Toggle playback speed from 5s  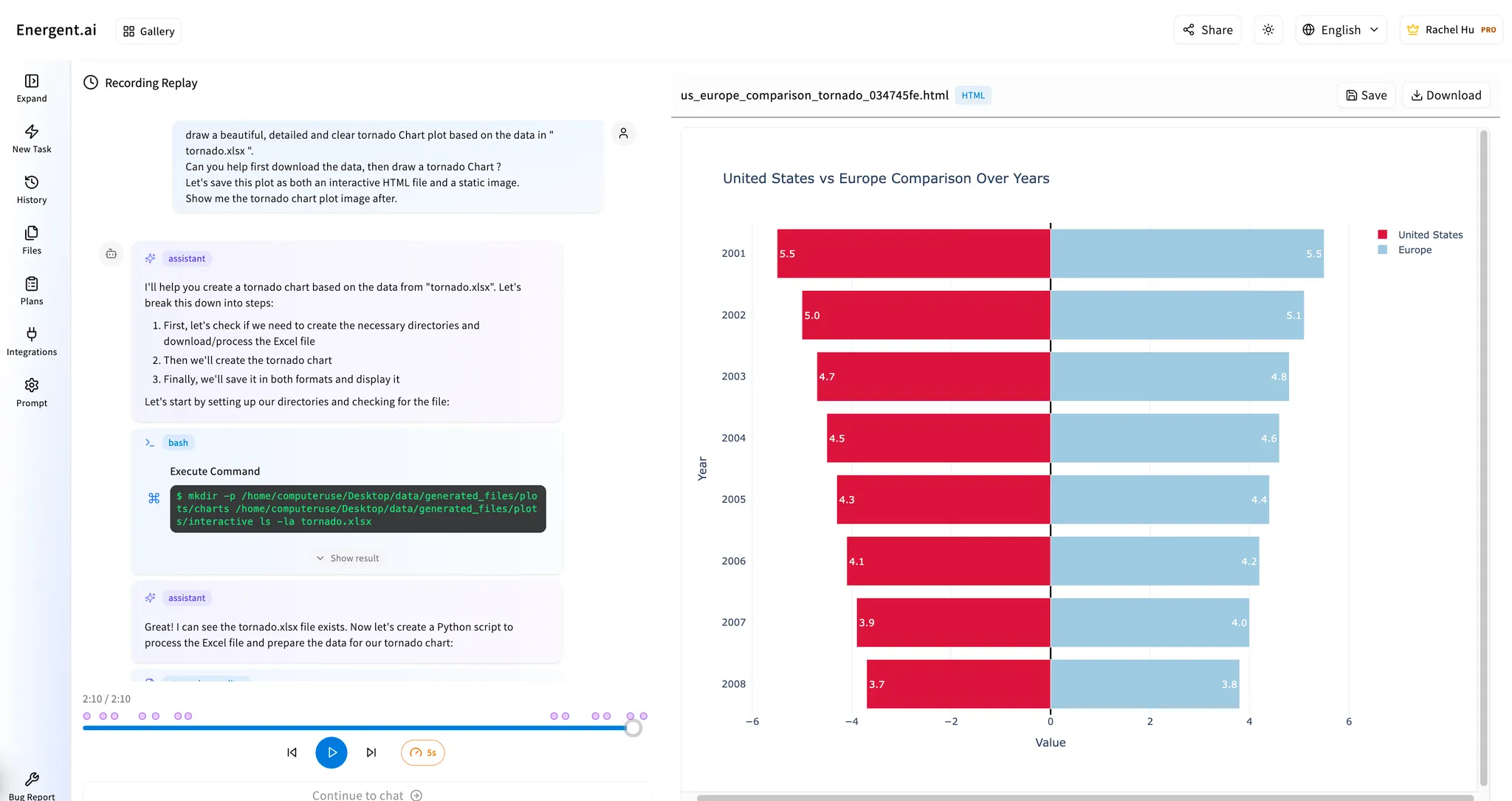click(x=422, y=752)
